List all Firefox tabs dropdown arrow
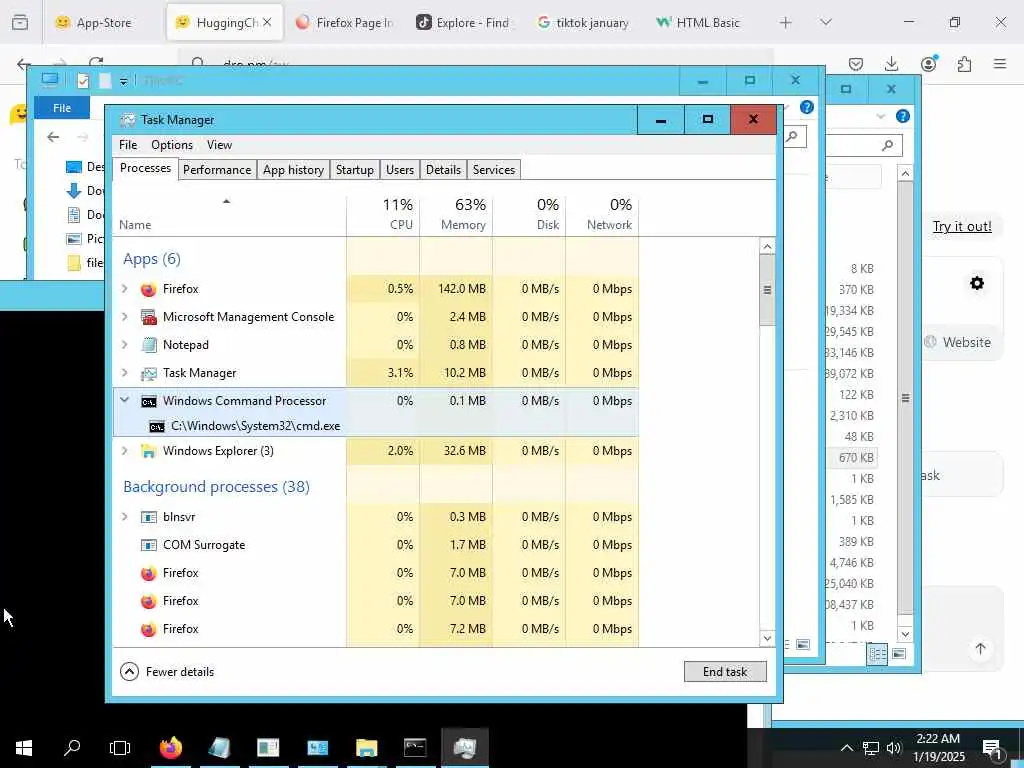1024x768 pixels. (x=826, y=22)
